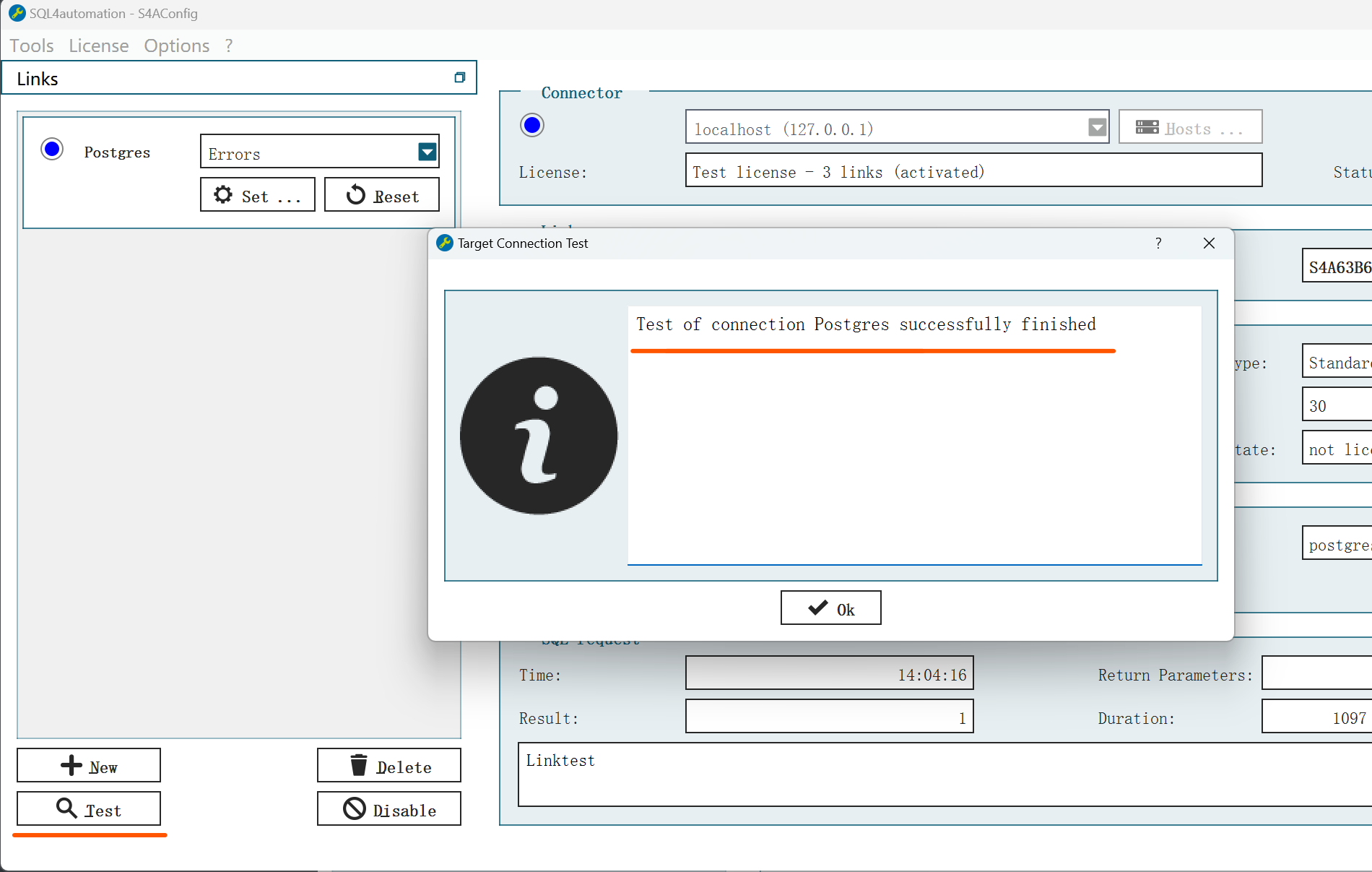The image size is (1372, 872).
Task: Click the server icon on Hosts button
Action: 1147,127
